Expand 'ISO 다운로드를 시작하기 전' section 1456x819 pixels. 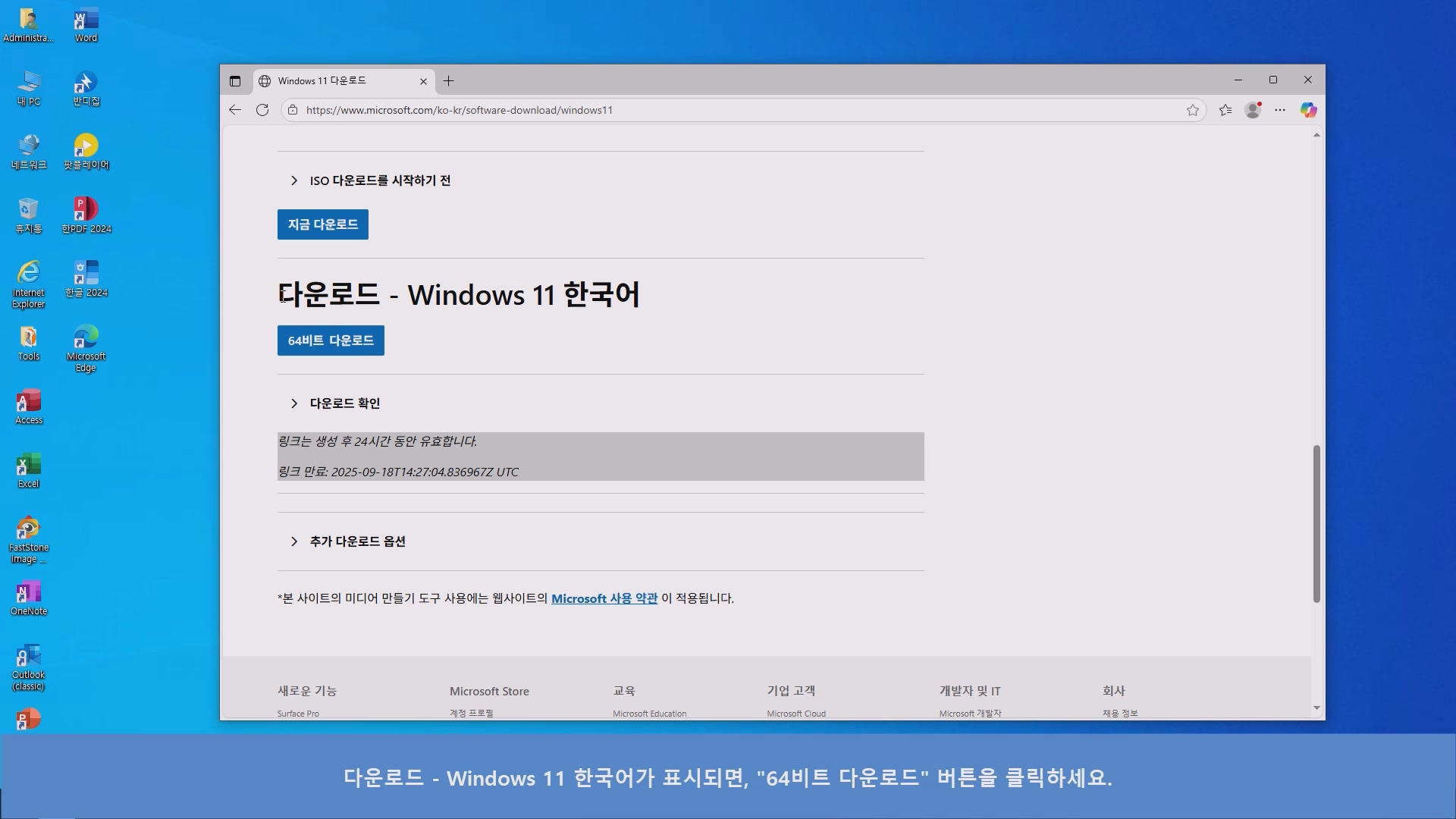tap(379, 180)
